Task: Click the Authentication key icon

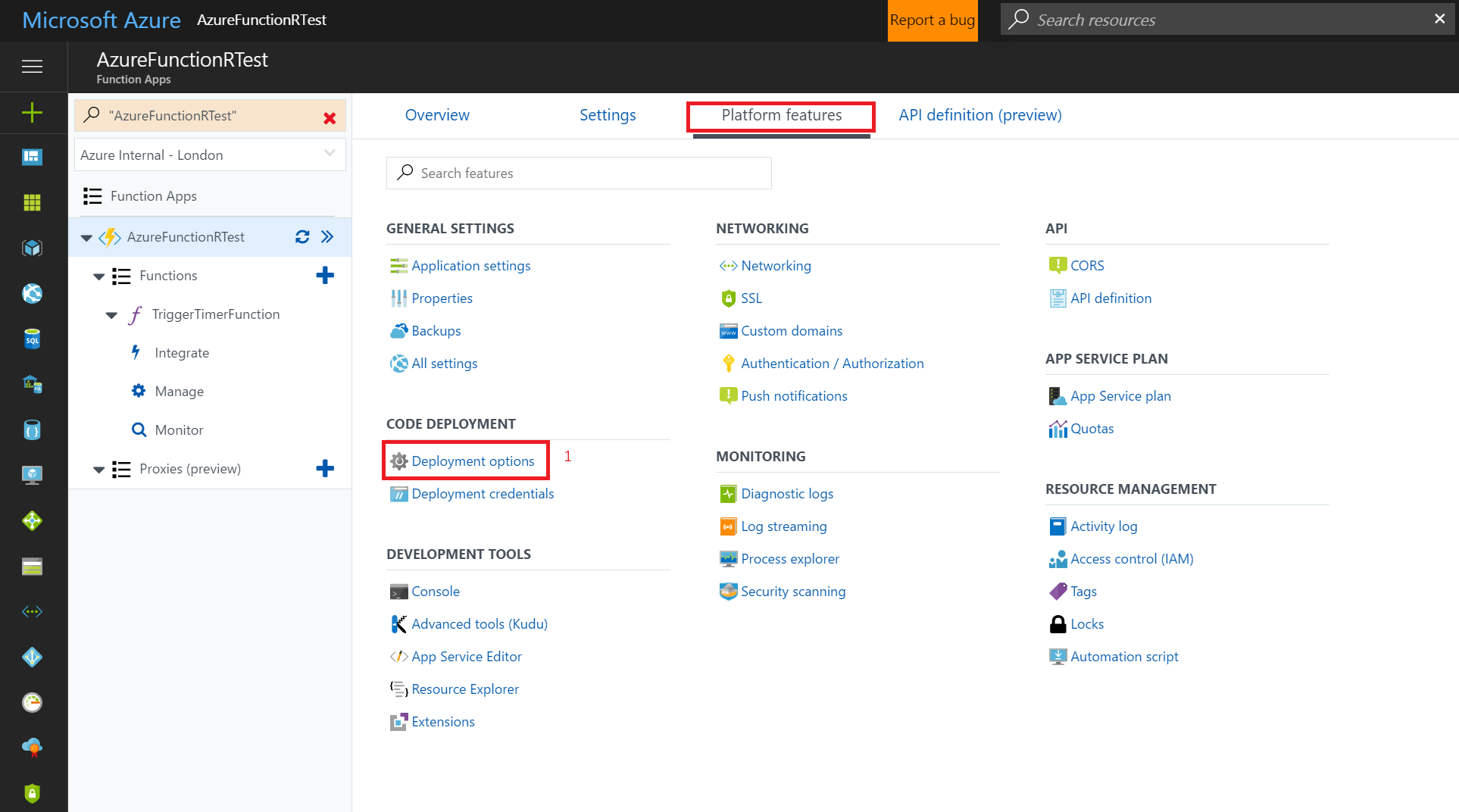Action: coord(728,364)
